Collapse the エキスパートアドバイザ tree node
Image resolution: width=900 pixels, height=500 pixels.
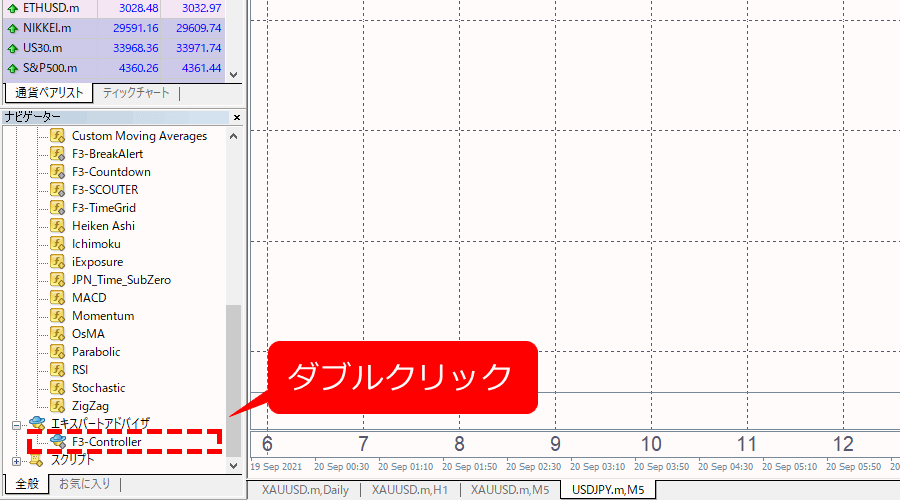(x=16, y=424)
